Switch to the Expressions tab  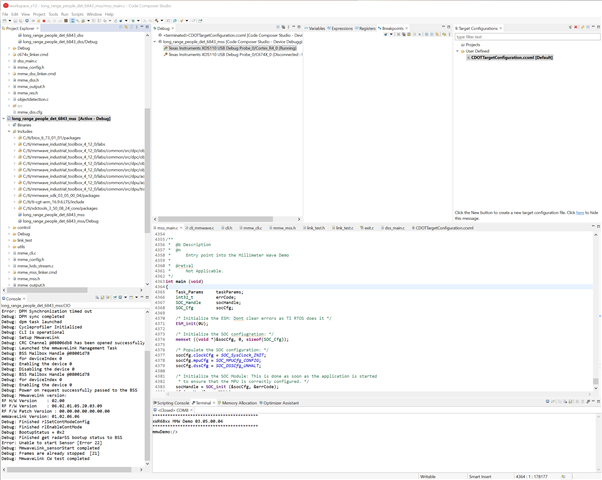[x=340, y=28]
